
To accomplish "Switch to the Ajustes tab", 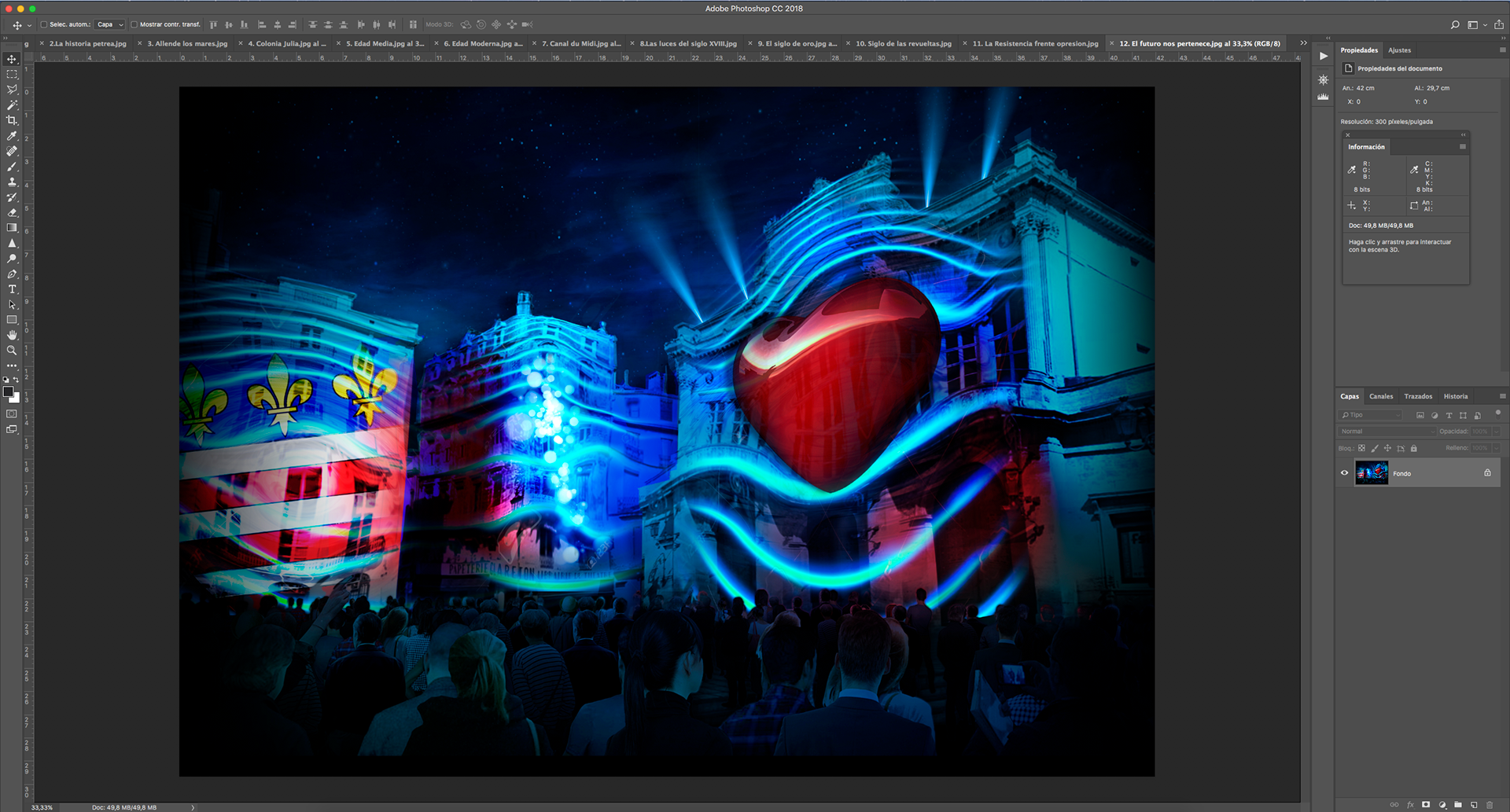I will pyautogui.click(x=1400, y=50).
